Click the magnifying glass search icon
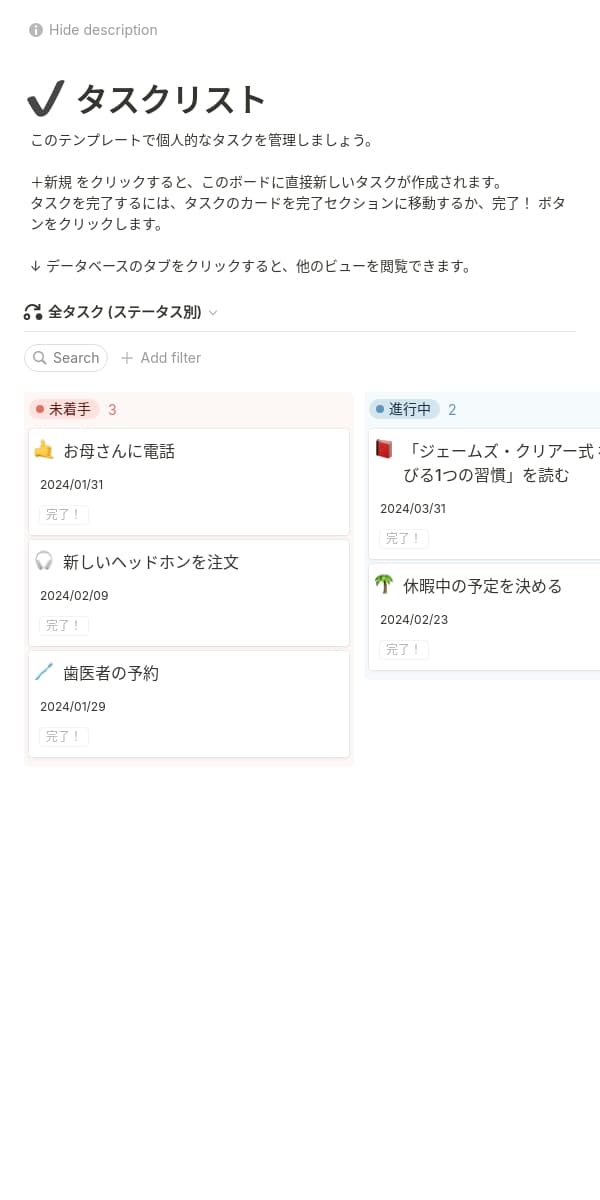Image resolution: width=600 pixels, height=1200 pixels. click(41, 357)
